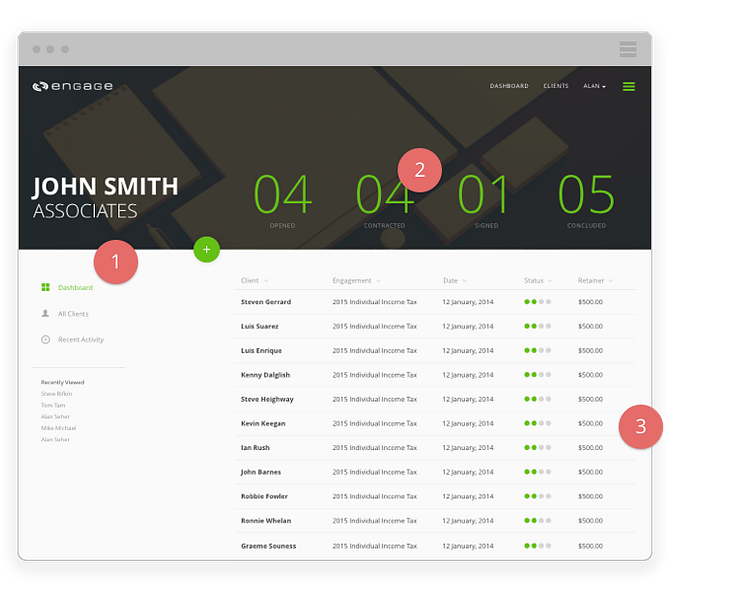Viewport: 741px width, 600px height.
Task: Click John Barnes's date cell
Action: [468, 472]
